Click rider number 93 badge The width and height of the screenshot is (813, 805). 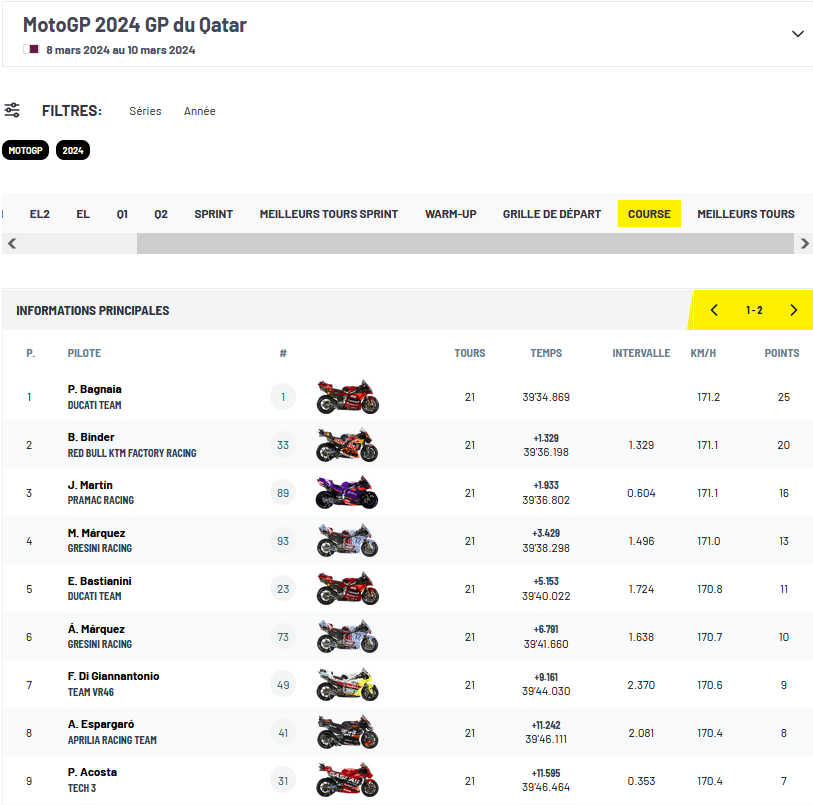click(x=283, y=541)
